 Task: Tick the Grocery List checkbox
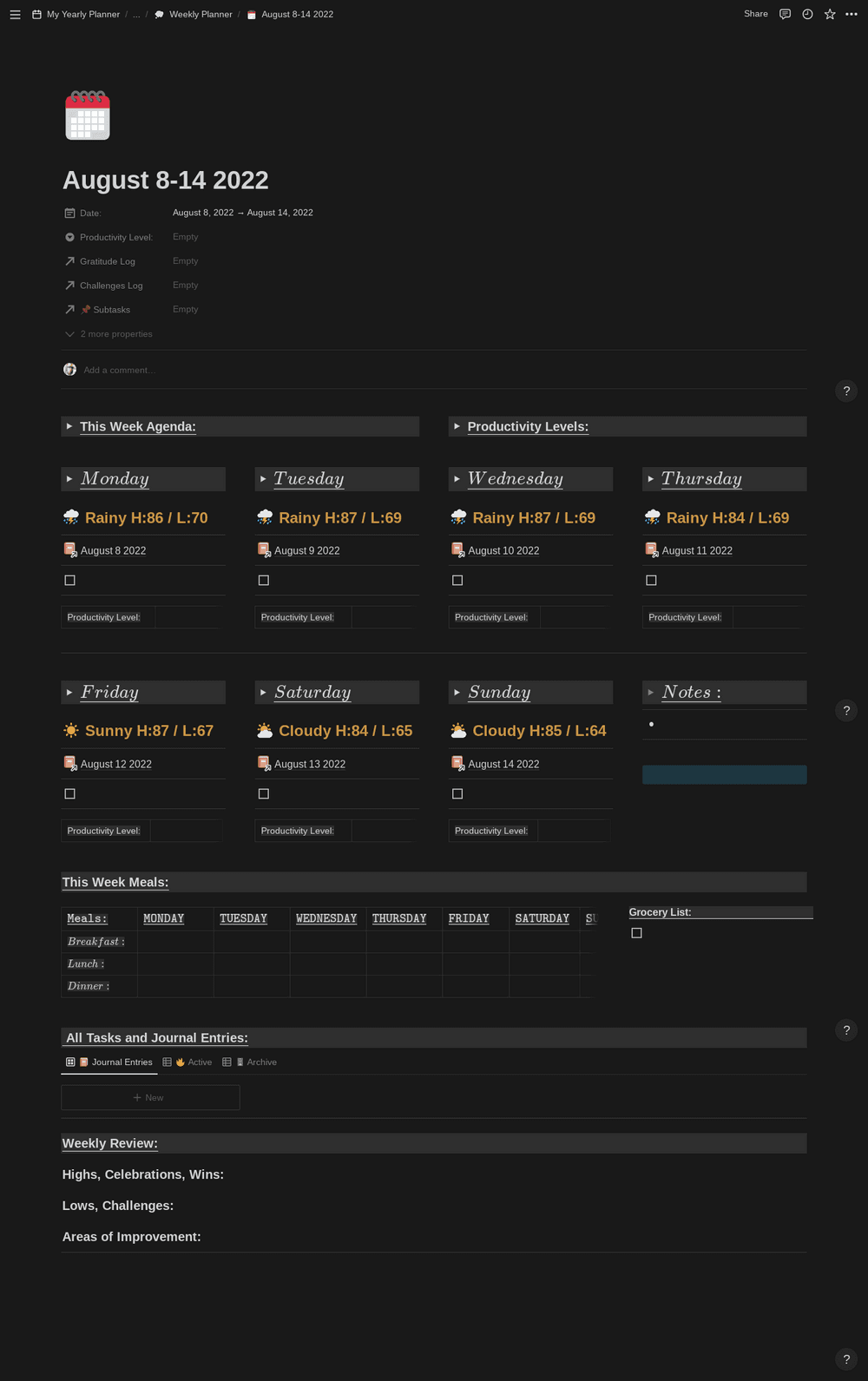click(637, 933)
